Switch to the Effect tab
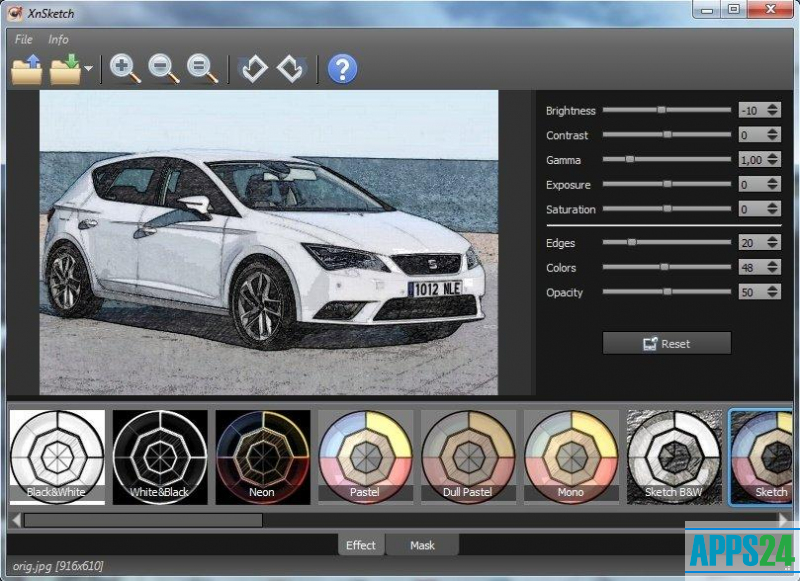The width and height of the screenshot is (800, 581). [x=361, y=545]
